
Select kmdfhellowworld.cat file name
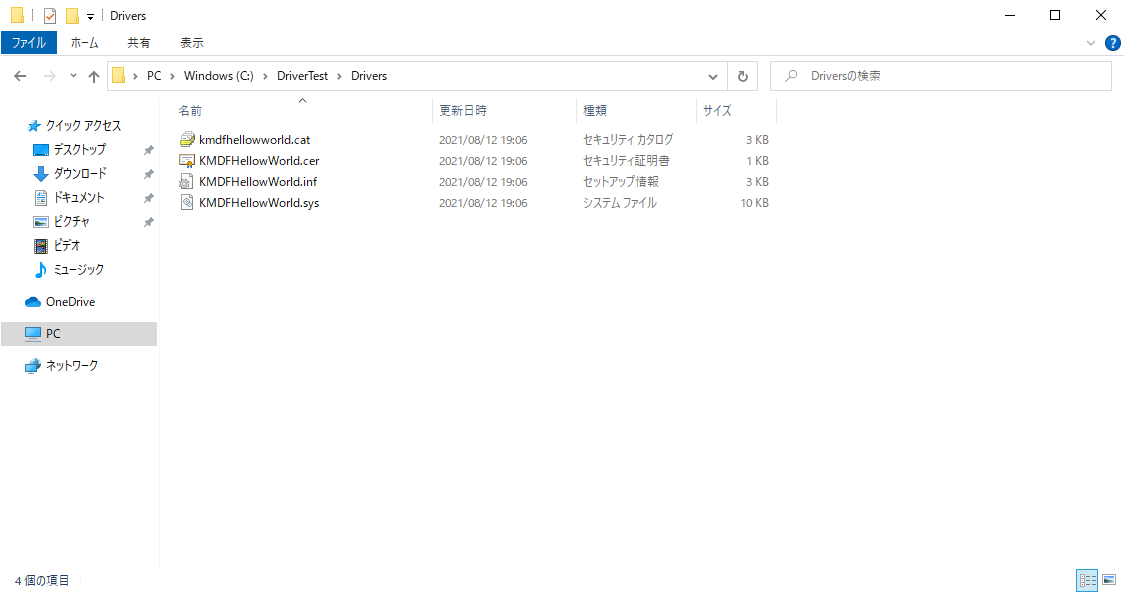[255, 140]
